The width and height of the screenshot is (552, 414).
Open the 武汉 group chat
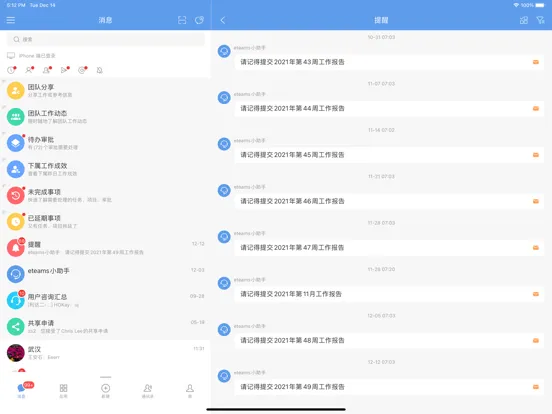(x=106, y=353)
